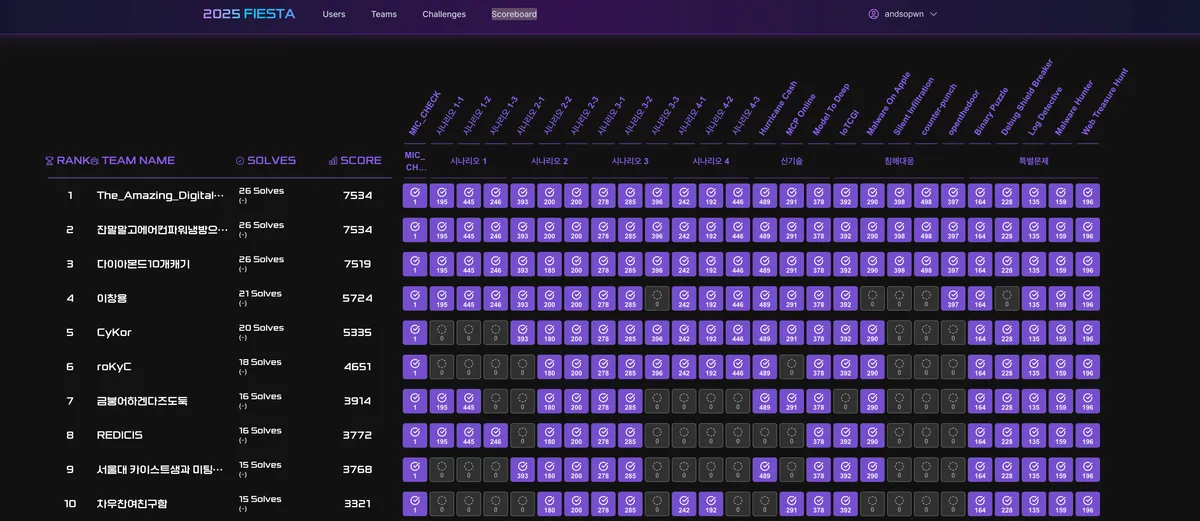Image resolution: width=1200 pixels, height=521 pixels.
Task: Go to the Challenges nav item
Action: coord(444,14)
